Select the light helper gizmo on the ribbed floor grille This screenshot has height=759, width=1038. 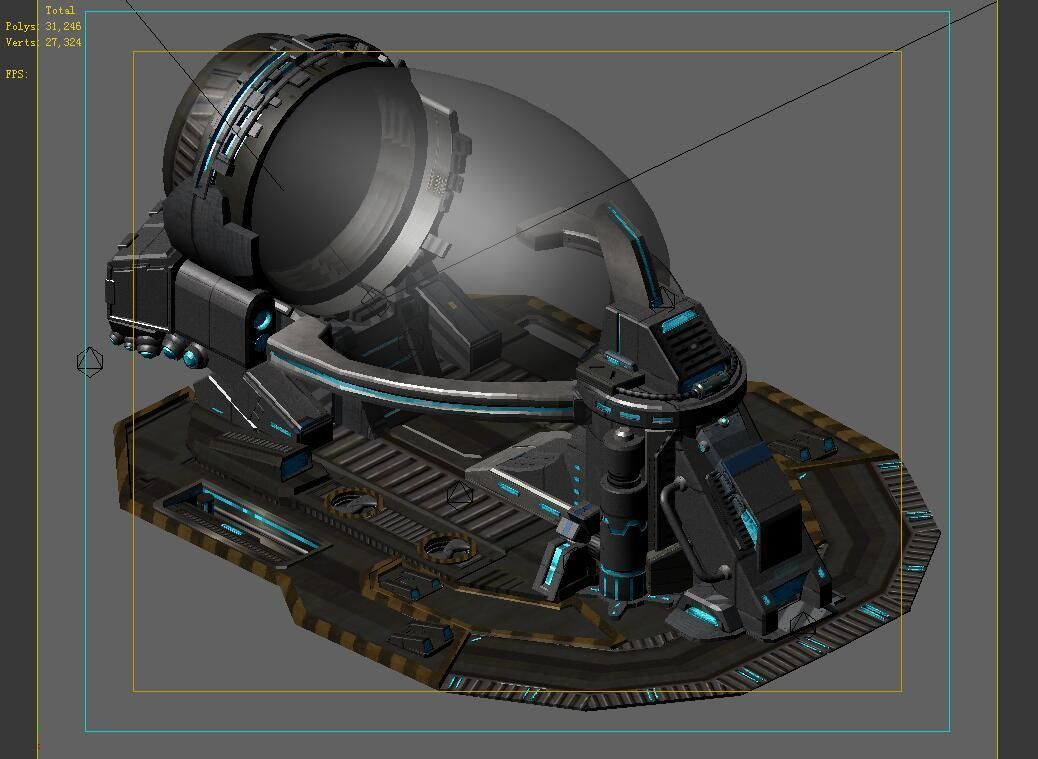click(x=459, y=494)
